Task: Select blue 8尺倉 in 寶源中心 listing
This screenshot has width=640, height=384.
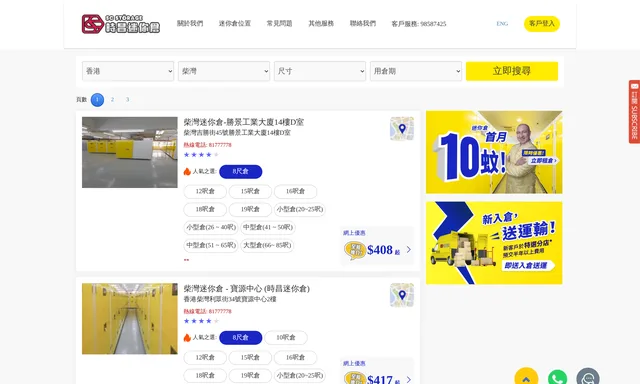Action: tap(240, 337)
